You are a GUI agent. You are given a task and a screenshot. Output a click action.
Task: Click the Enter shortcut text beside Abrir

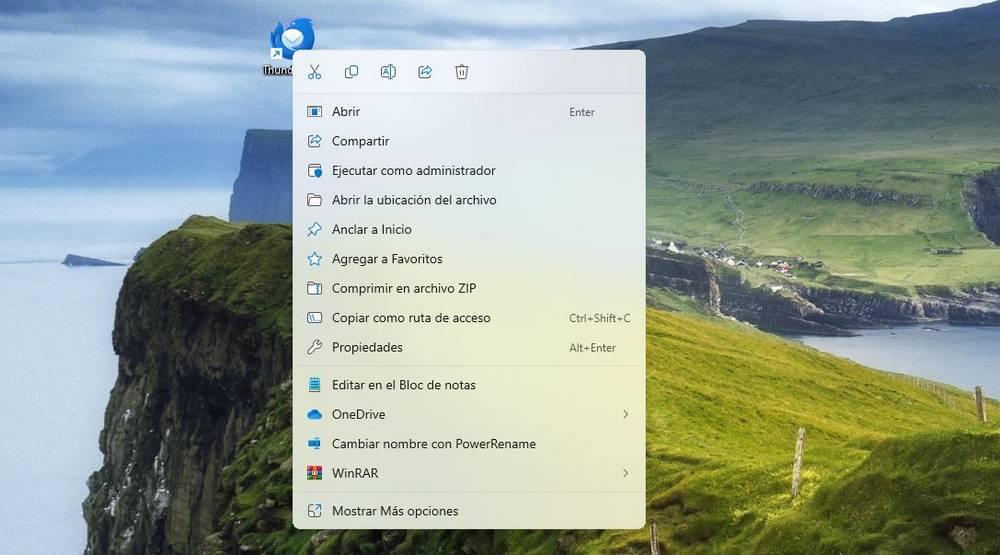[582, 112]
